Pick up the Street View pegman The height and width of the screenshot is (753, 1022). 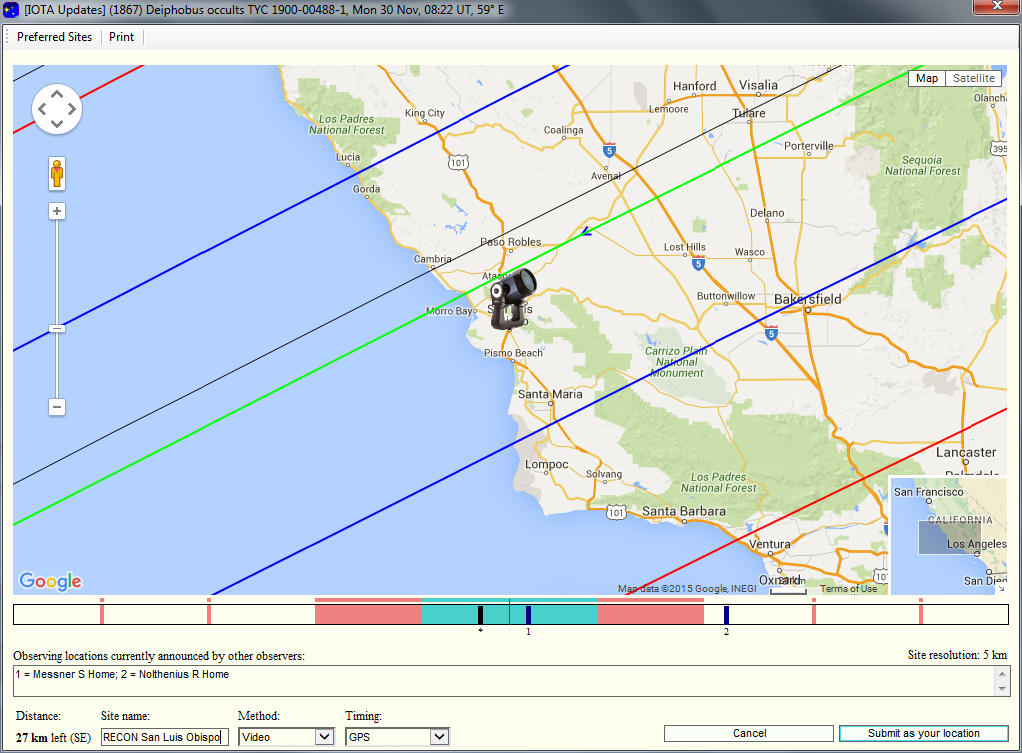pos(57,173)
